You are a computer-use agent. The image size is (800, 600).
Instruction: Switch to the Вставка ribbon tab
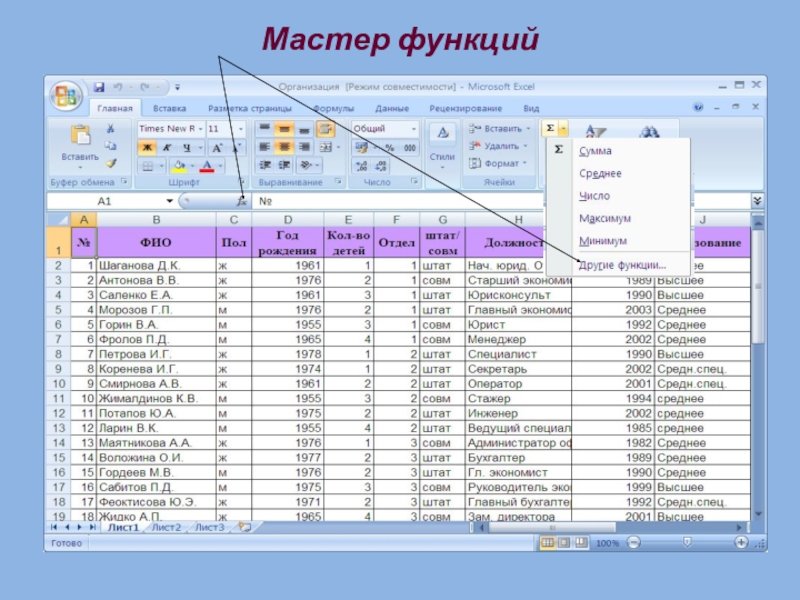169,108
